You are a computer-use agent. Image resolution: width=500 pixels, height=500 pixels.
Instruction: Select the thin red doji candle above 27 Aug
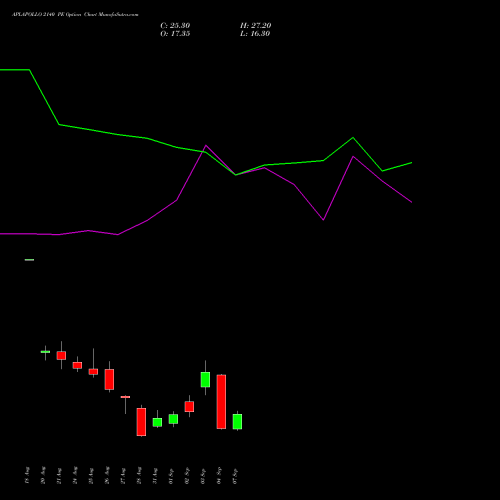(x=125, y=397)
